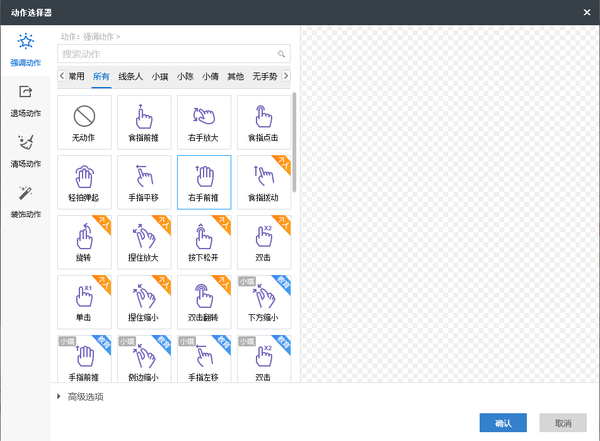
Task: Open the 强调动作 category in sidebar
Action: [25, 50]
